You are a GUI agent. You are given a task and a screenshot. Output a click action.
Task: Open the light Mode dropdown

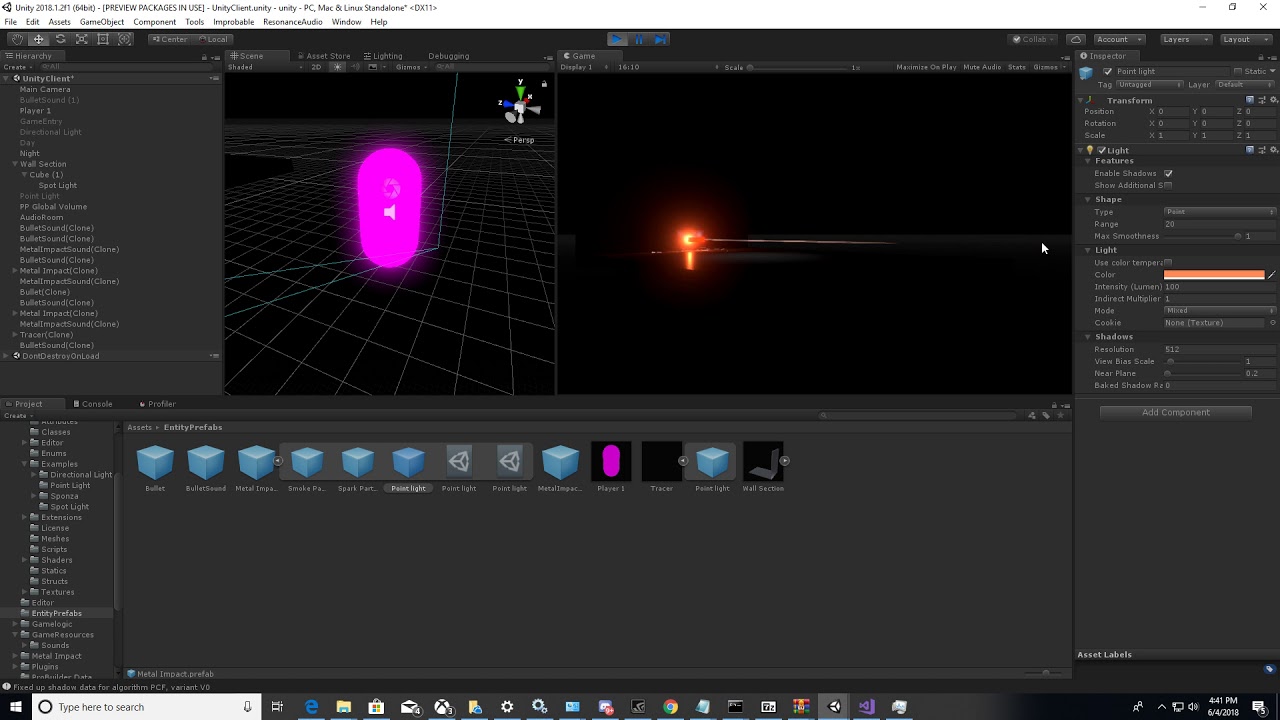1220,311
